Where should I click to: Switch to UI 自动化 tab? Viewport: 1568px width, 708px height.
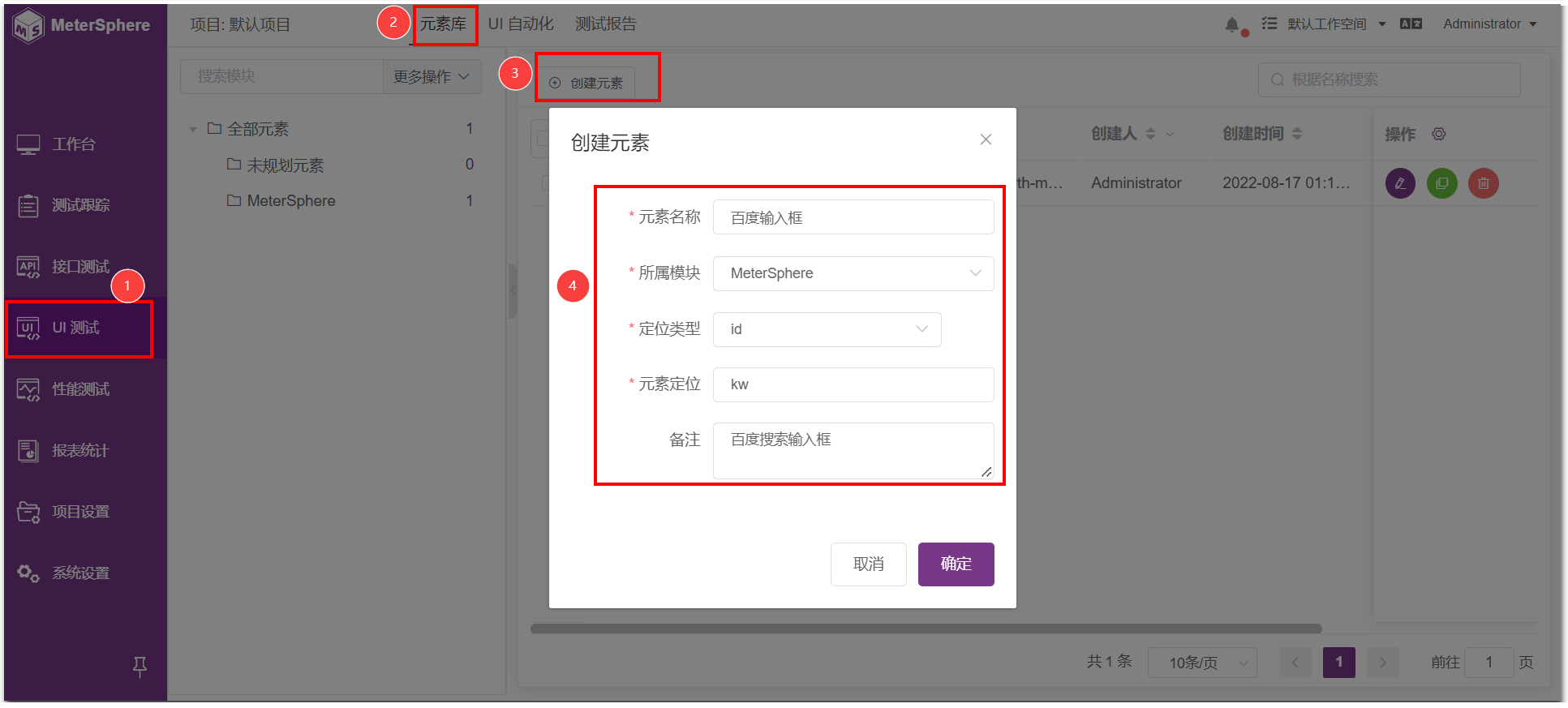[521, 24]
